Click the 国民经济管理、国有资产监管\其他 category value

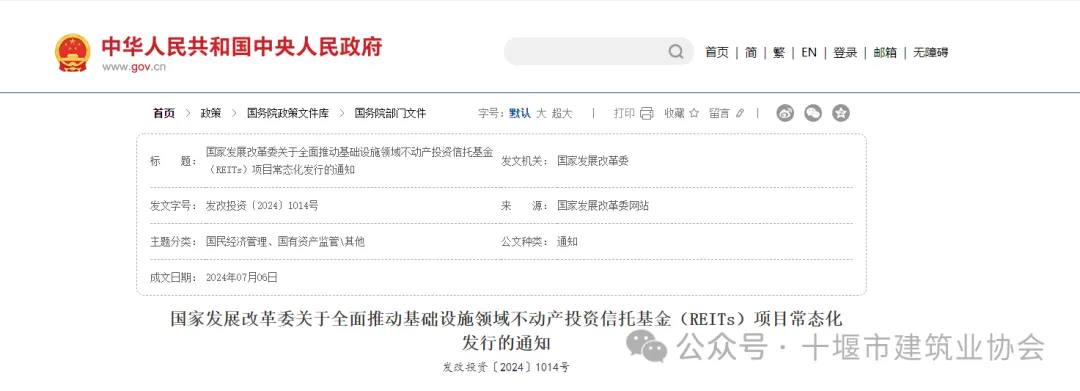pos(285,242)
